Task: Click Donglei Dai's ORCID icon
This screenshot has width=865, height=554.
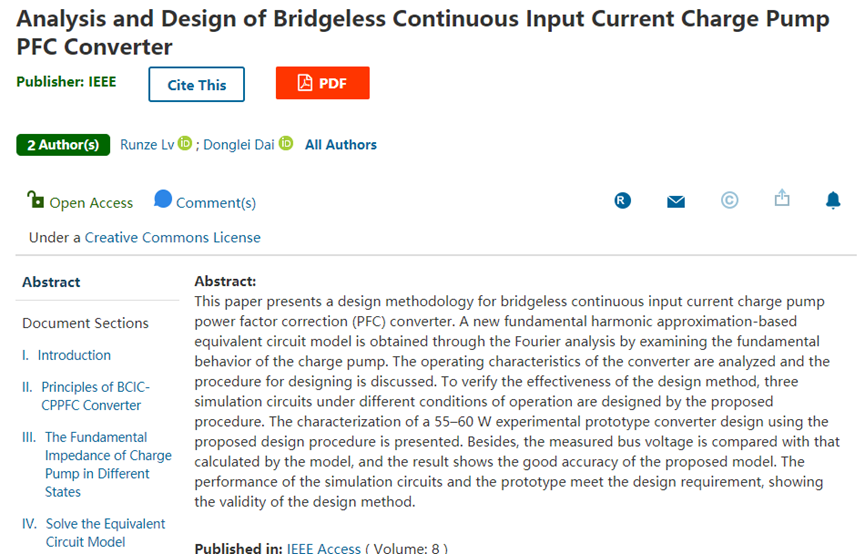Action: click(285, 144)
